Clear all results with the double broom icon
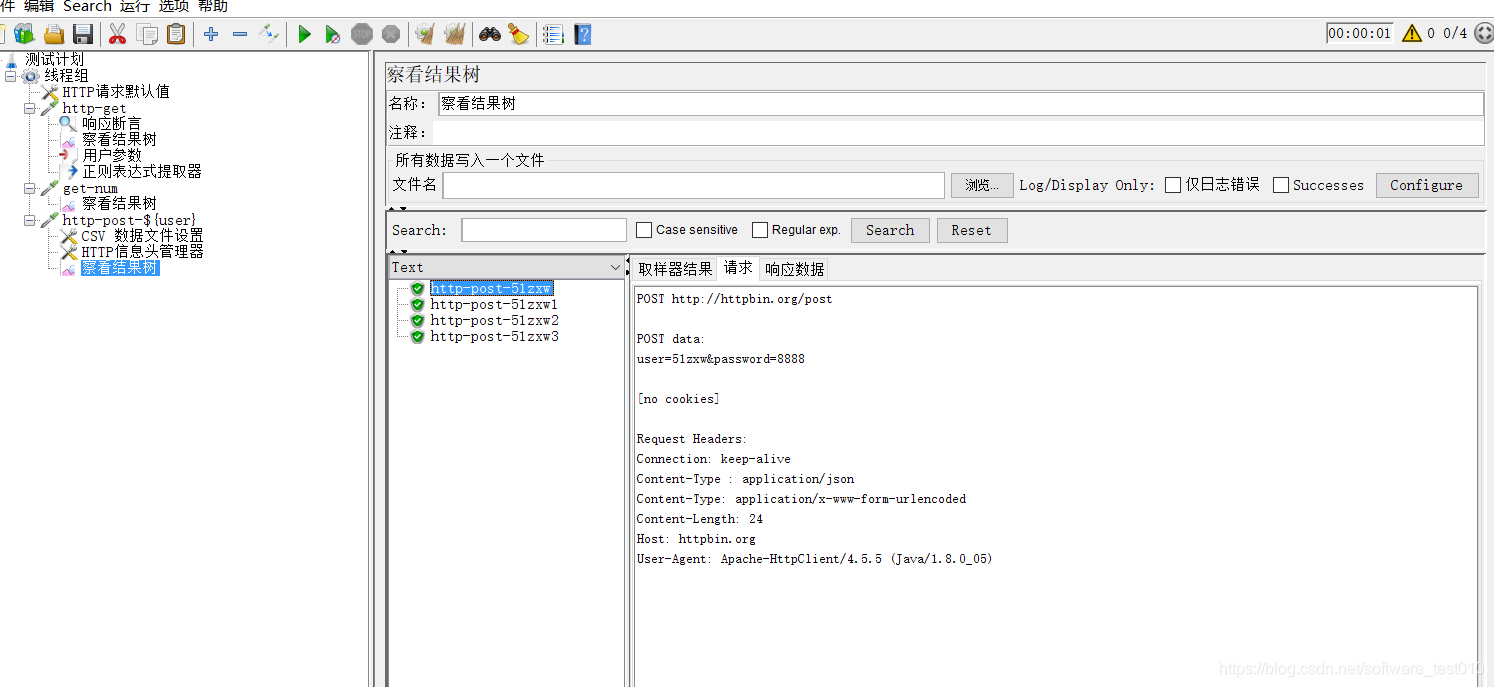Image resolution: width=1494 pixels, height=687 pixels. (x=454, y=34)
